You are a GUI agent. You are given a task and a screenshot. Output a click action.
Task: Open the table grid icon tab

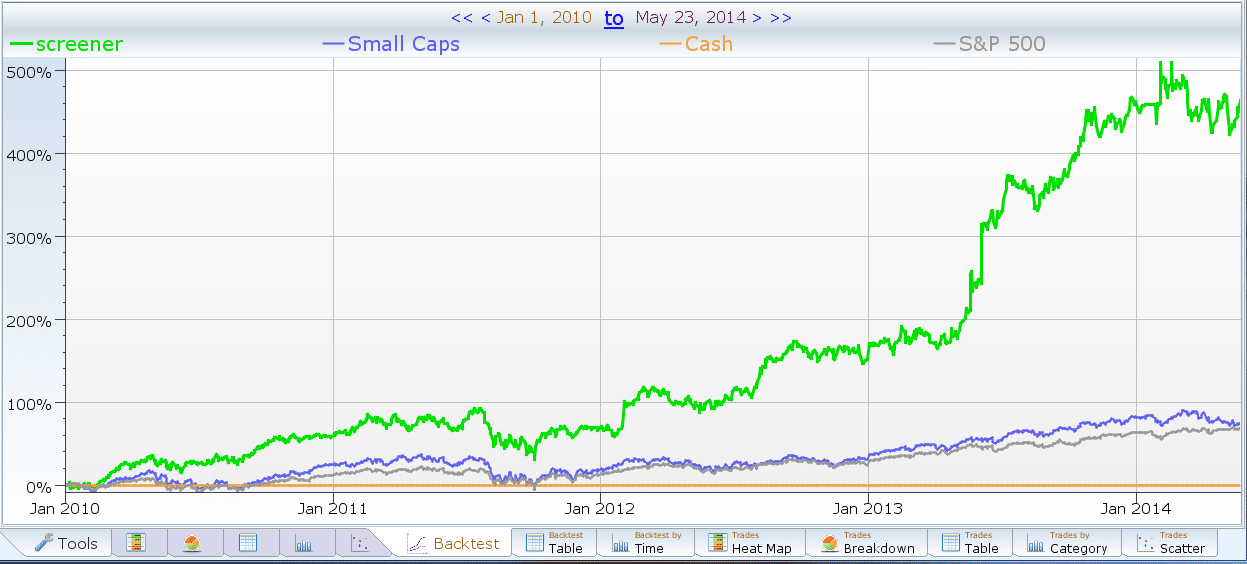[x=249, y=543]
